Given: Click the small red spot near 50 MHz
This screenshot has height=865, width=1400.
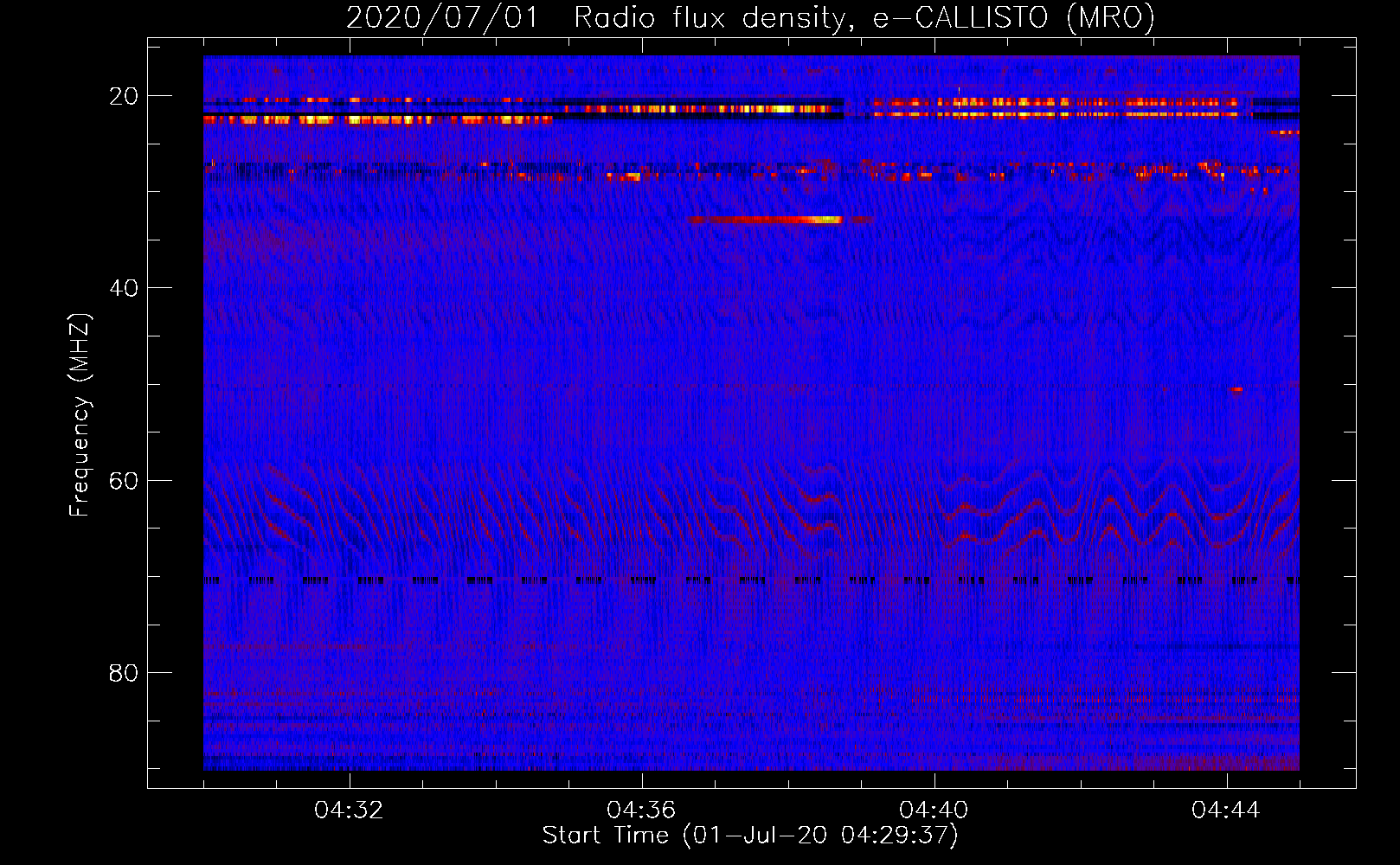Looking at the screenshot, I should click(1236, 389).
